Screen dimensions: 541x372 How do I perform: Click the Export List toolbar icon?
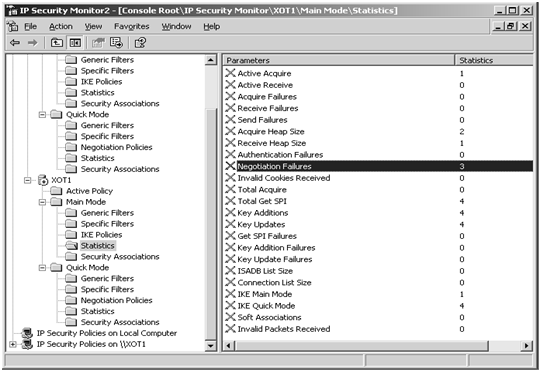(x=116, y=43)
